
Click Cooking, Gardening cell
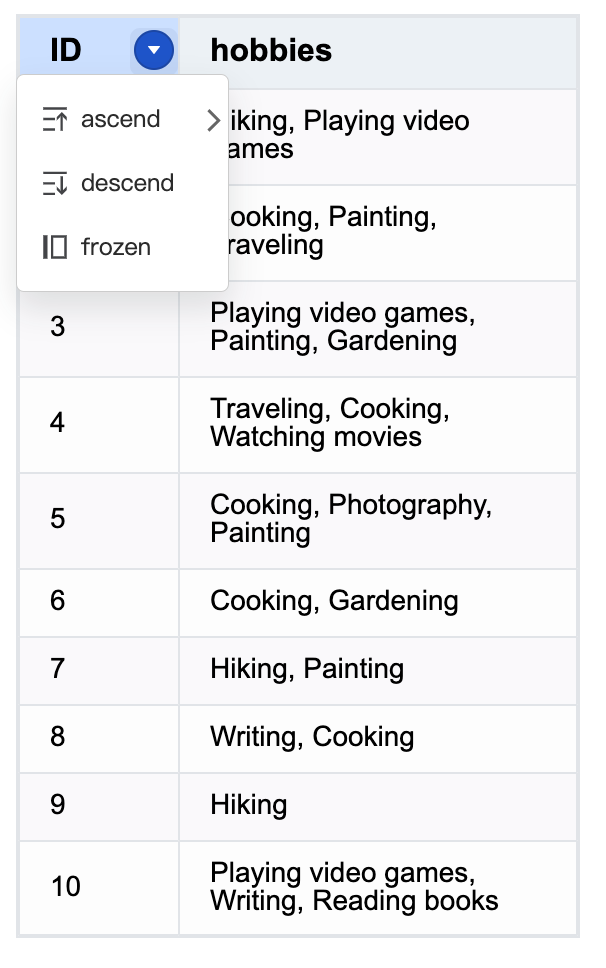pyautogui.click(x=378, y=603)
